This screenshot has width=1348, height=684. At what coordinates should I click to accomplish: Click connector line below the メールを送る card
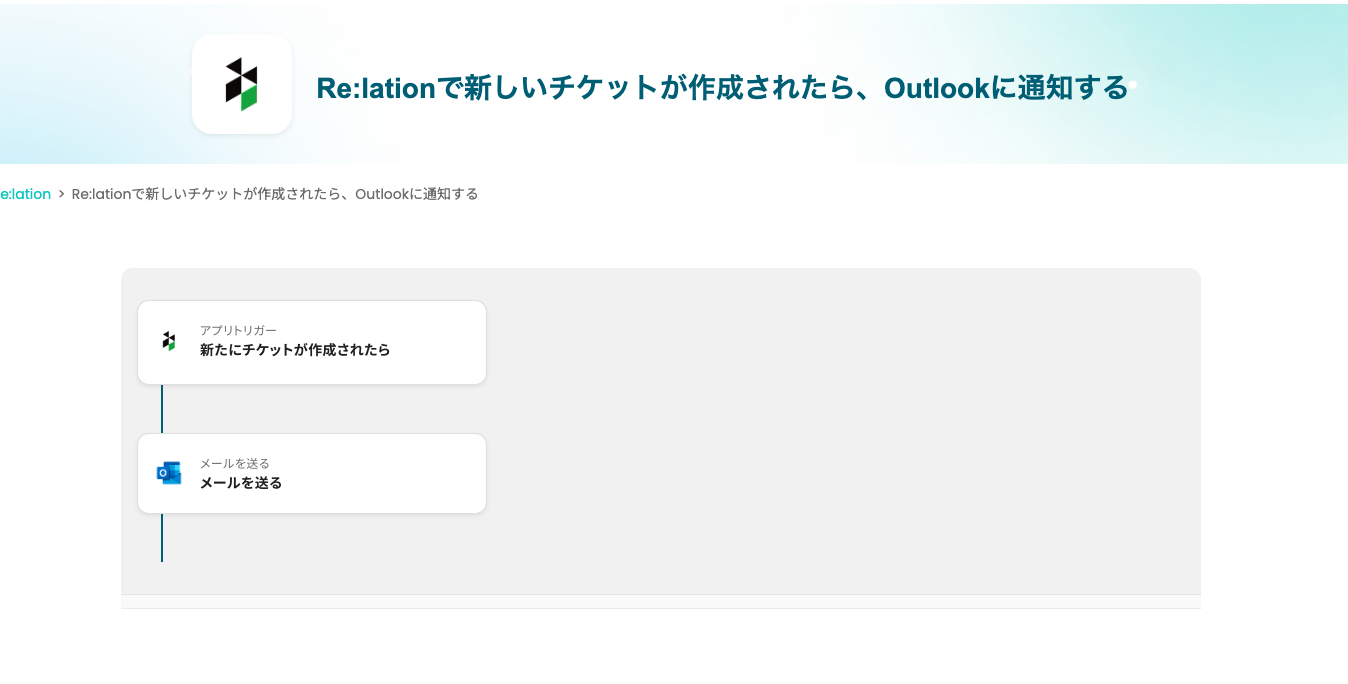162,538
